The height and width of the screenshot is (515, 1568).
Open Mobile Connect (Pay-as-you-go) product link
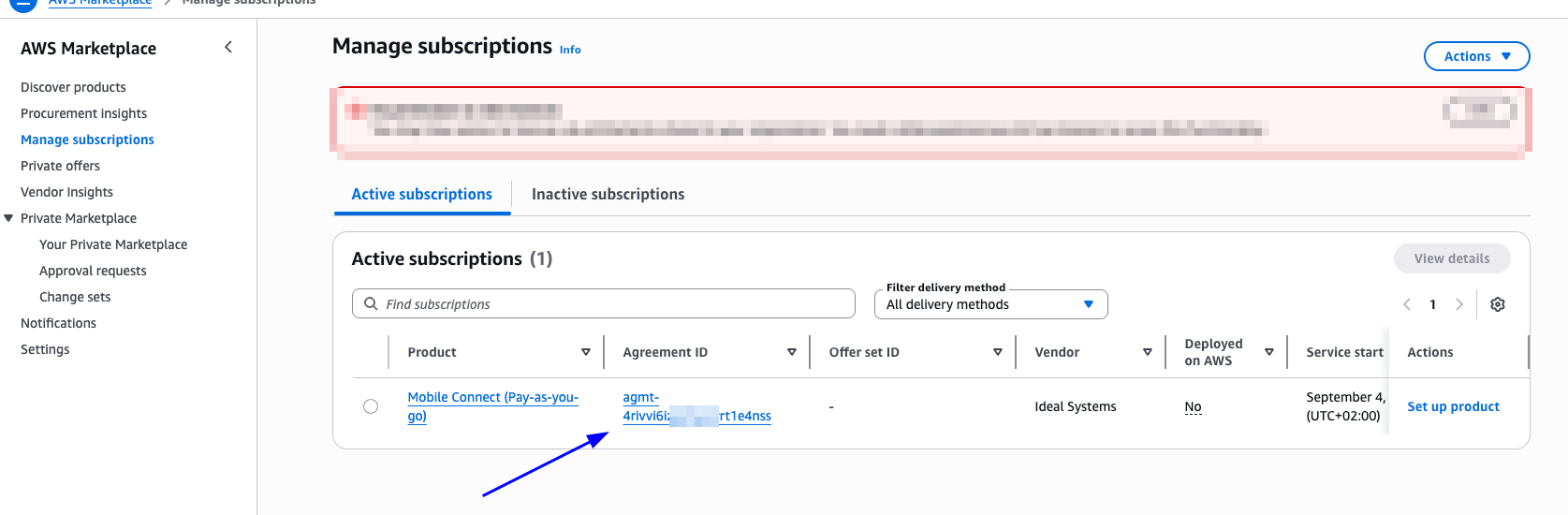[492, 406]
